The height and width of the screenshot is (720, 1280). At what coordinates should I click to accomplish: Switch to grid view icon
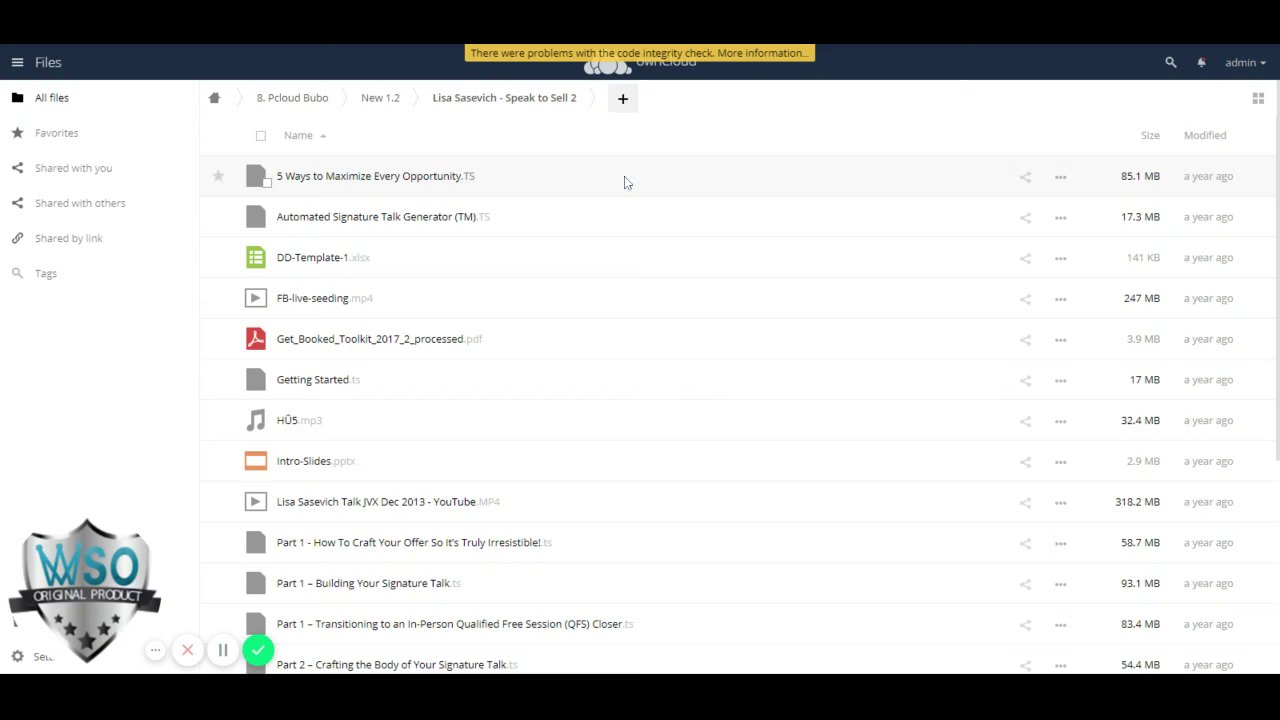point(1258,98)
